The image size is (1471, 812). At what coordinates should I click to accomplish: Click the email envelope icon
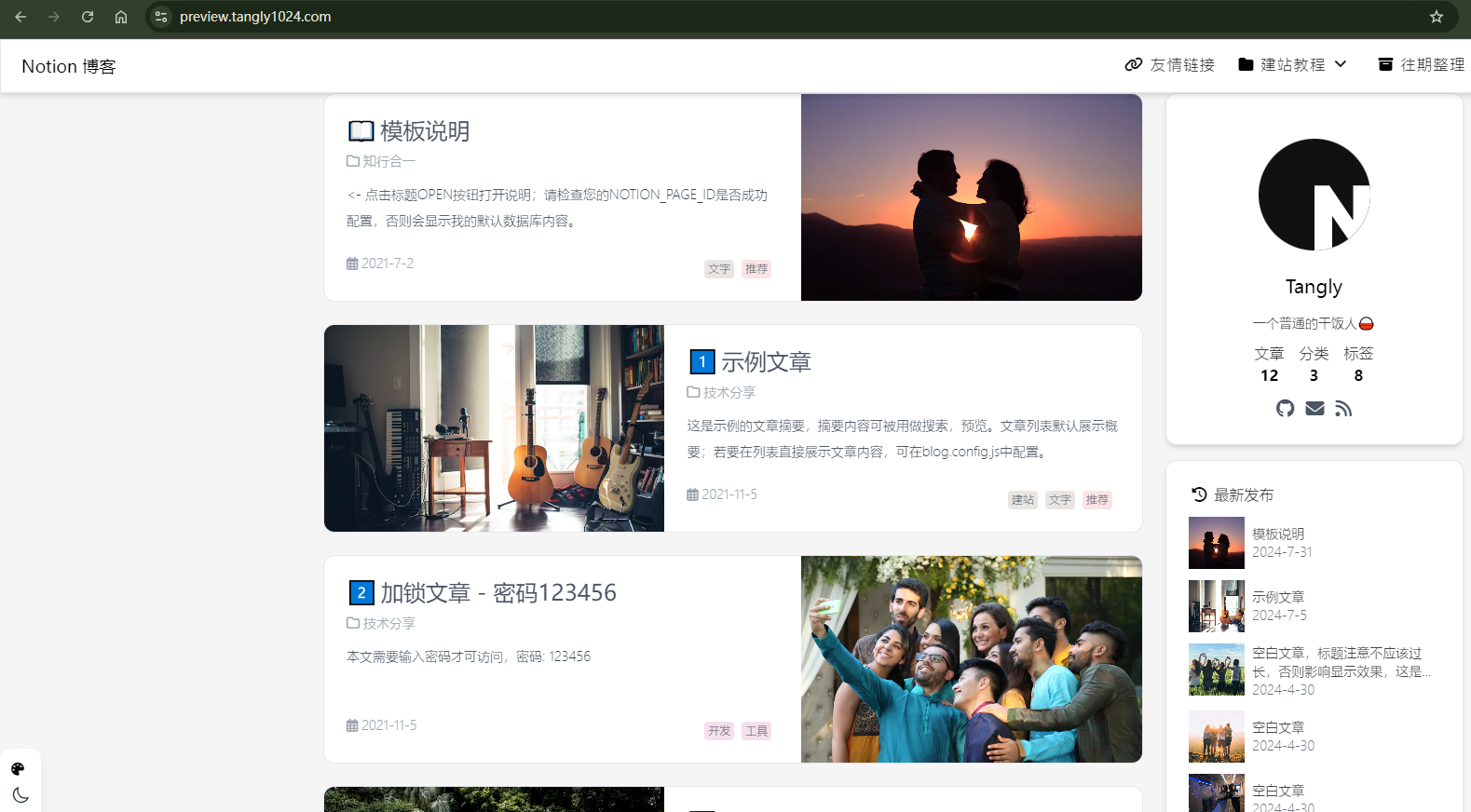coord(1314,409)
